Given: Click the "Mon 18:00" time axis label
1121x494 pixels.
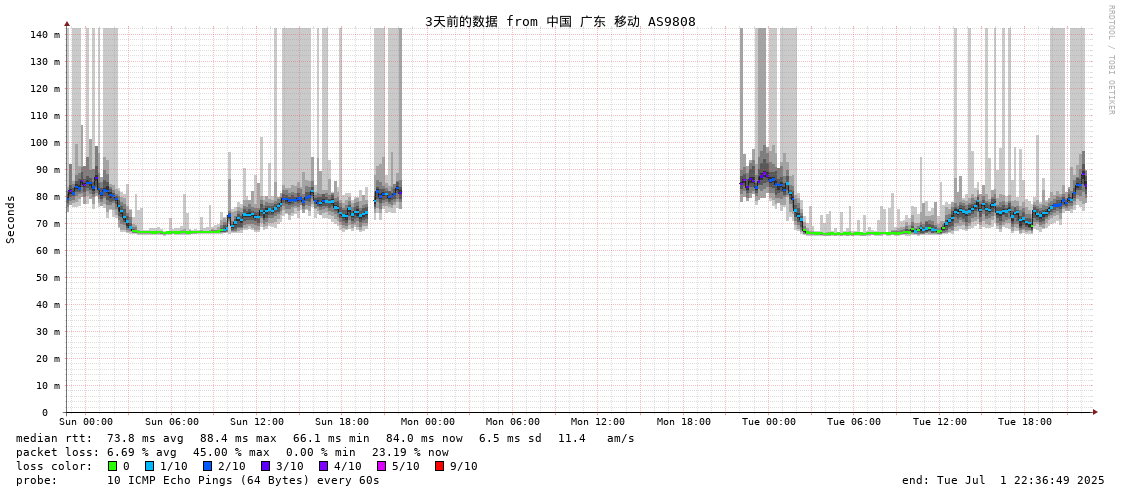Looking at the screenshot, I should pos(683,422).
